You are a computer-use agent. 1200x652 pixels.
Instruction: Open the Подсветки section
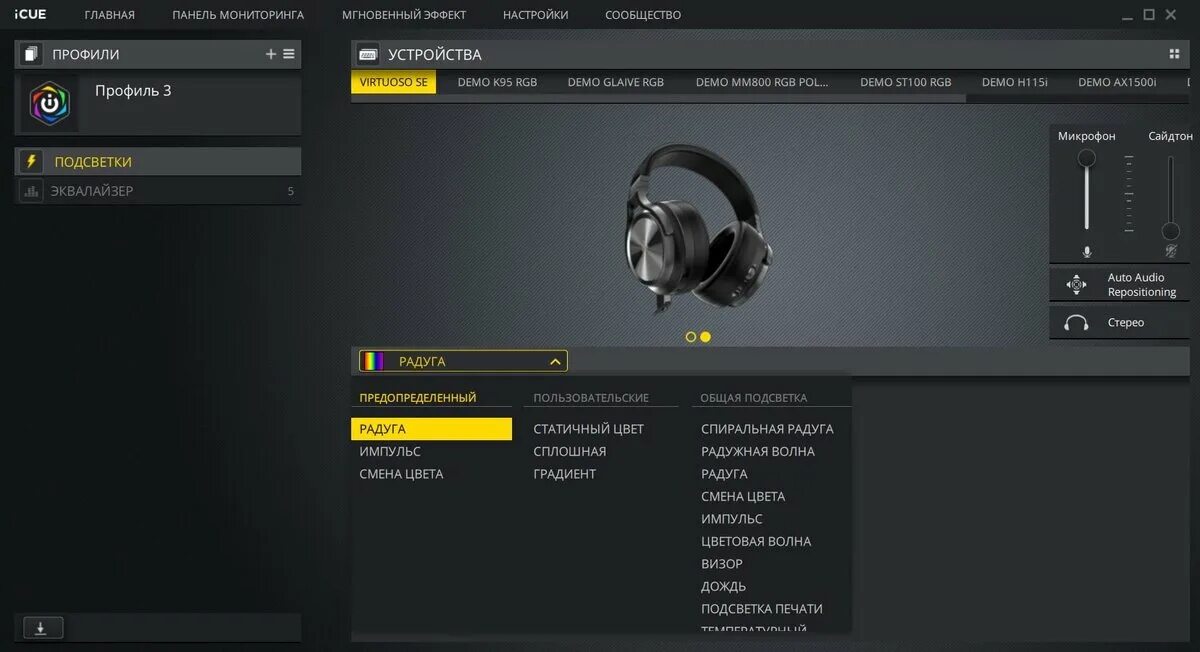[x=158, y=161]
